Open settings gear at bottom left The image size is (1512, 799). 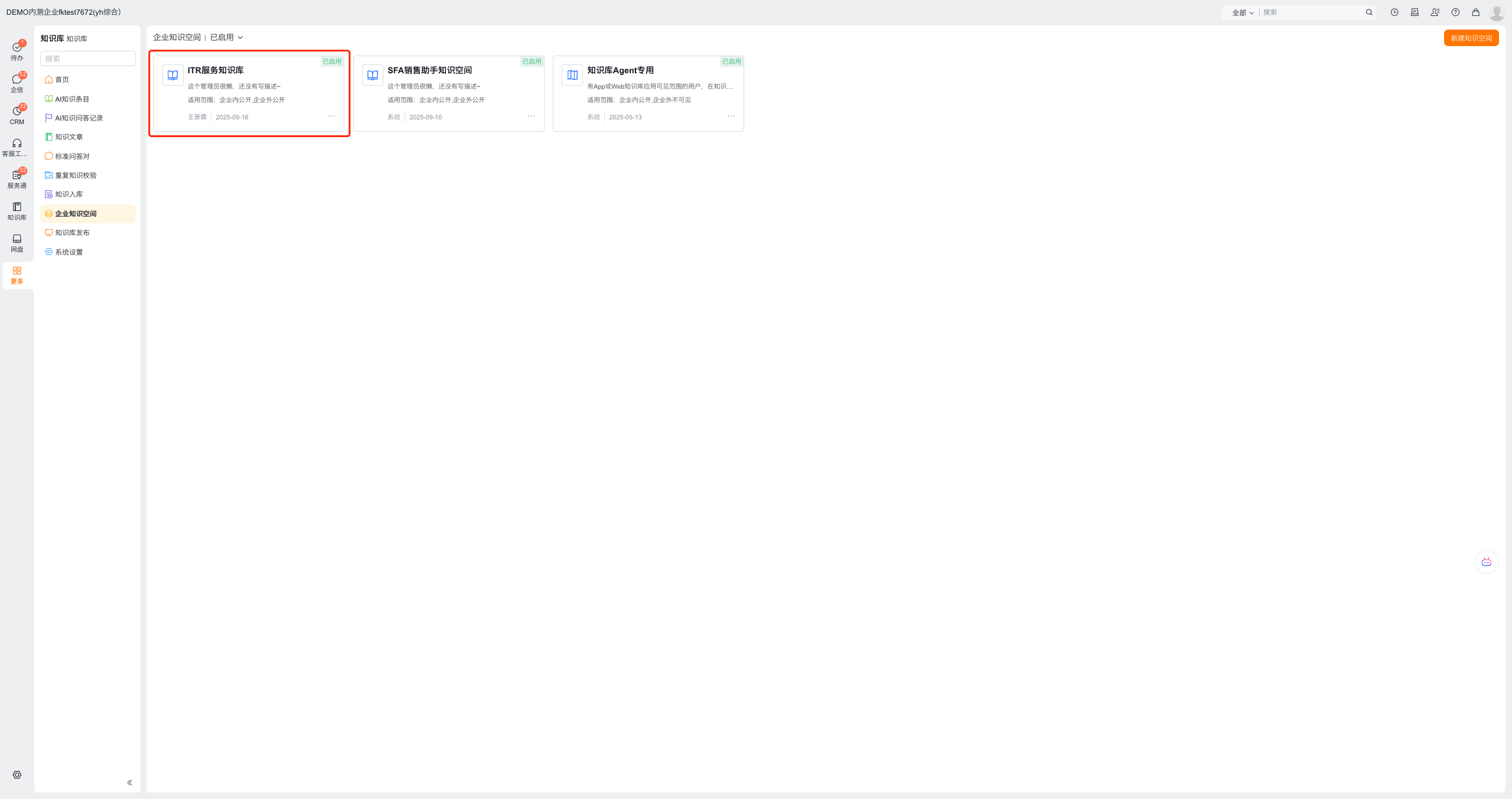click(x=17, y=775)
